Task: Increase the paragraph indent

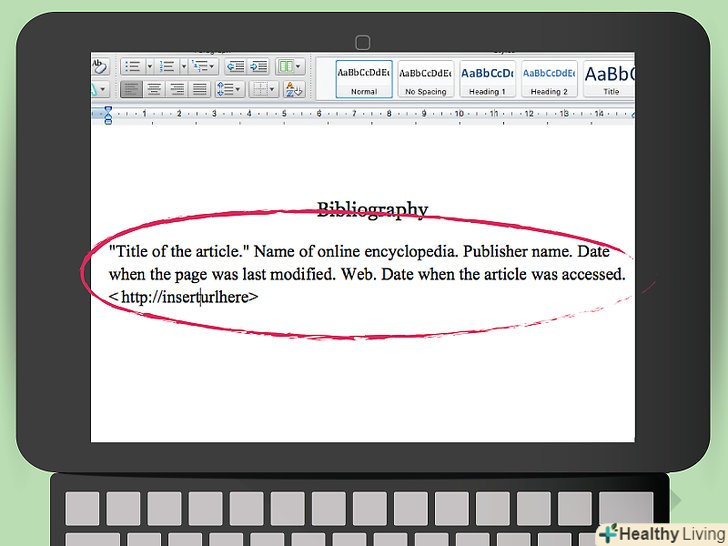Action: click(259, 66)
